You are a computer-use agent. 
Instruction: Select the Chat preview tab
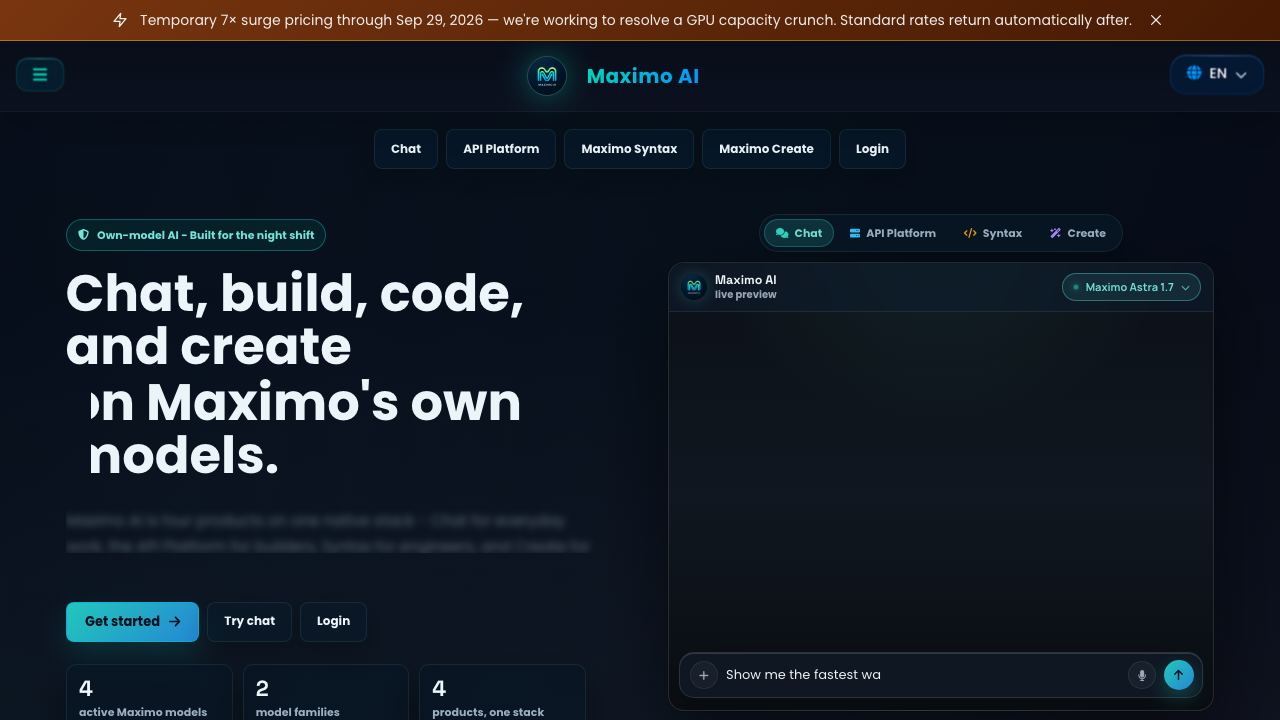point(799,233)
